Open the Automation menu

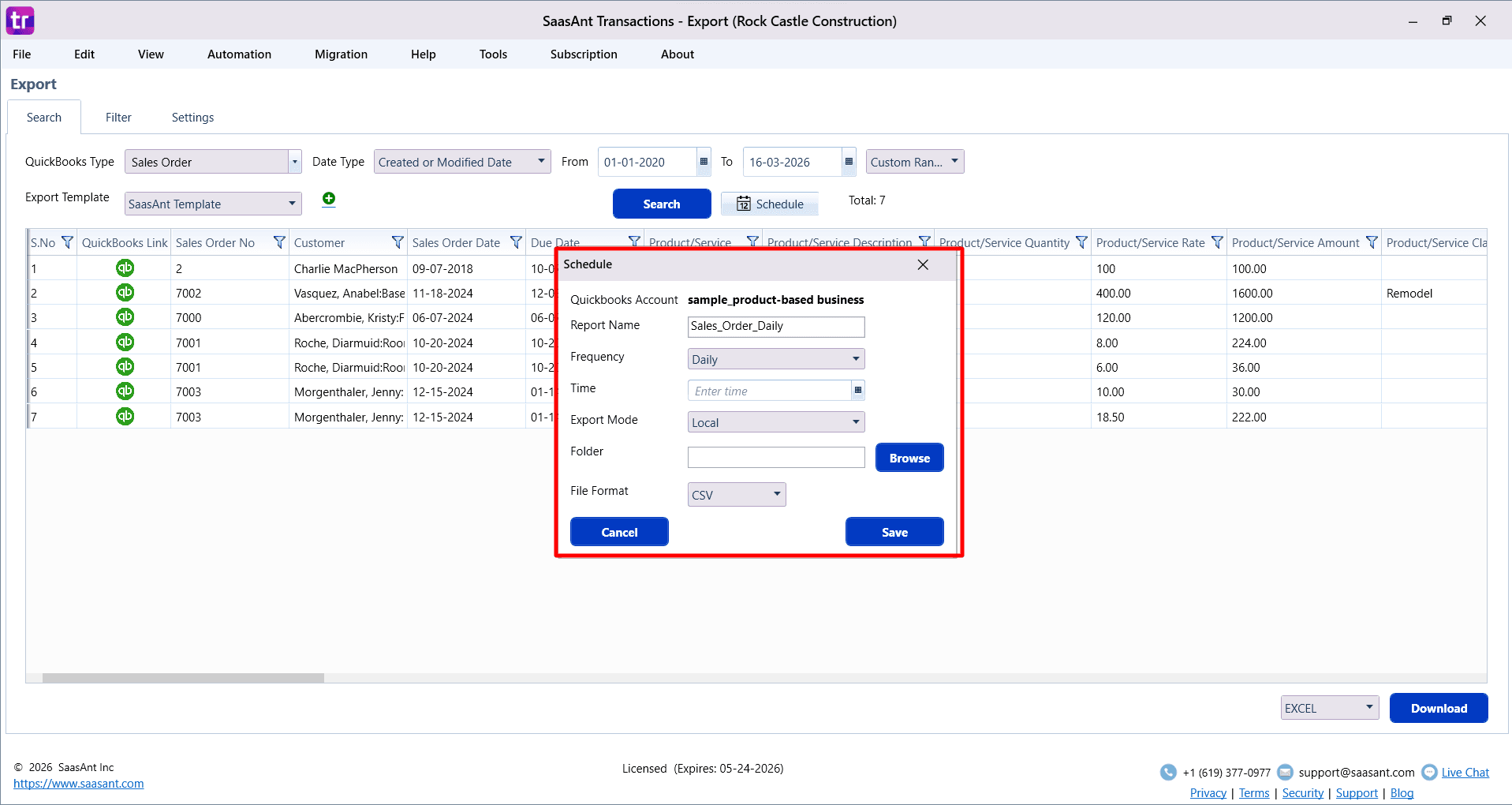point(239,54)
